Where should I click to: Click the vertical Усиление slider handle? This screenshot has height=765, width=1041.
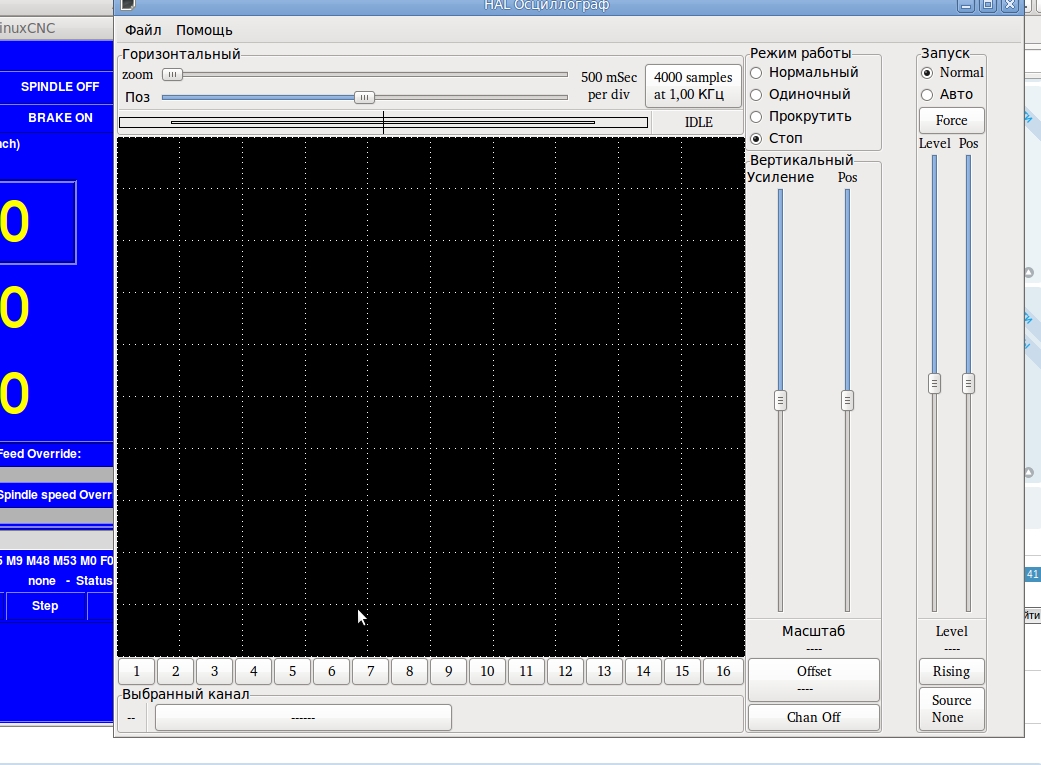point(780,400)
